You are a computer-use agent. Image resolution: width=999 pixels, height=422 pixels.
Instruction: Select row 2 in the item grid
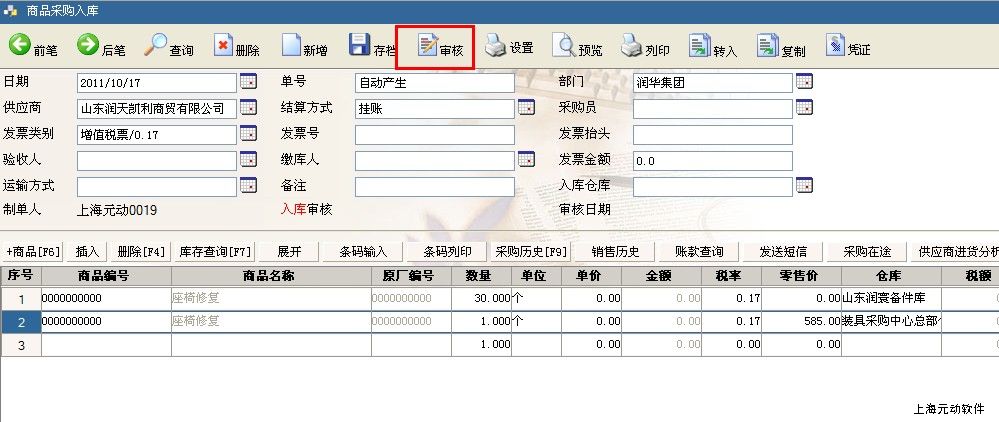pos(20,321)
